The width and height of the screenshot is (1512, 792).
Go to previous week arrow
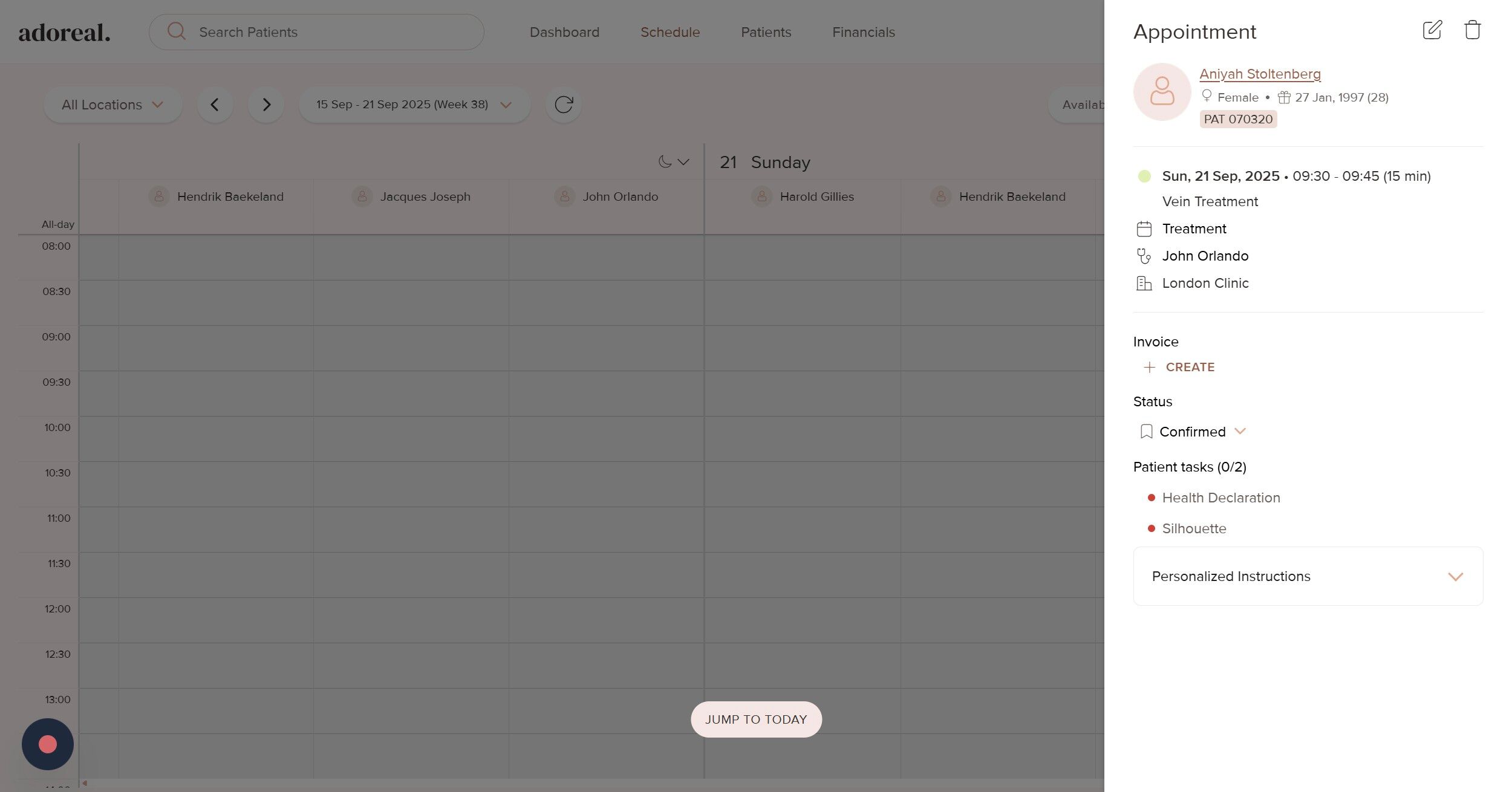215,105
